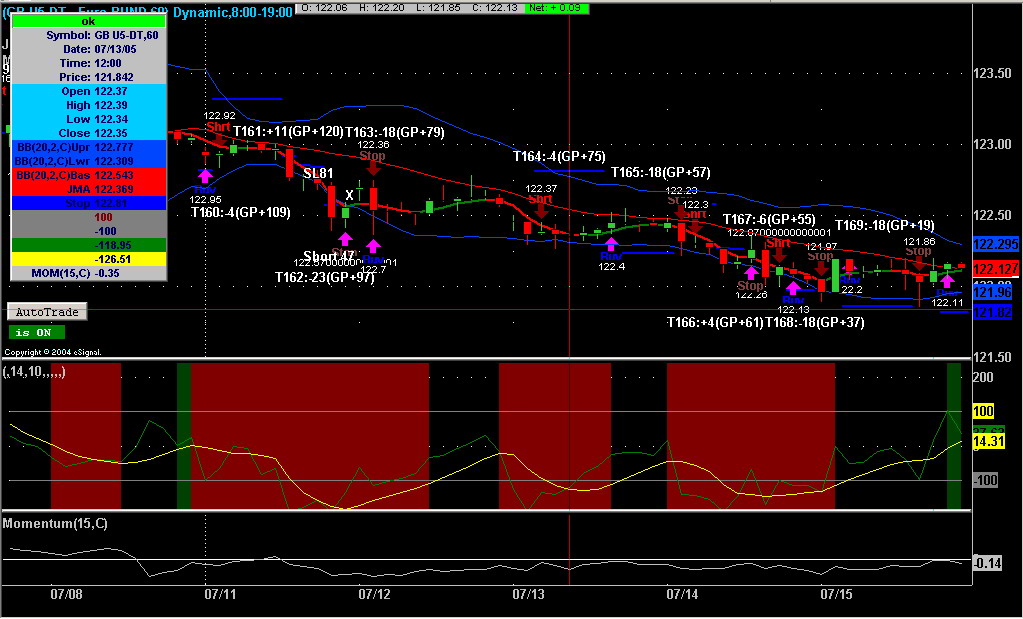This screenshot has width=1023, height=619.
Task: Click the magenta Buy arrow above 122.4
Action: pos(611,244)
